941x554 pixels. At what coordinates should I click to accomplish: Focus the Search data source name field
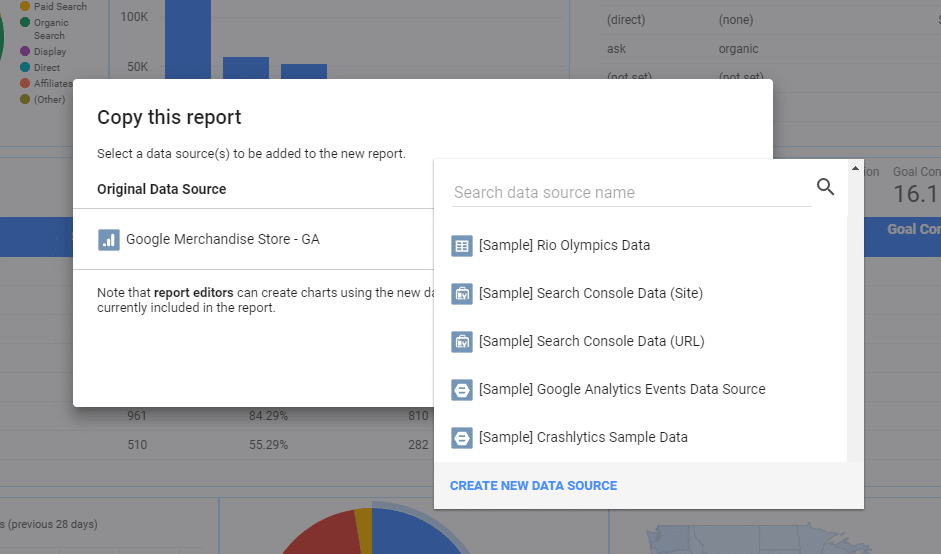click(631, 193)
